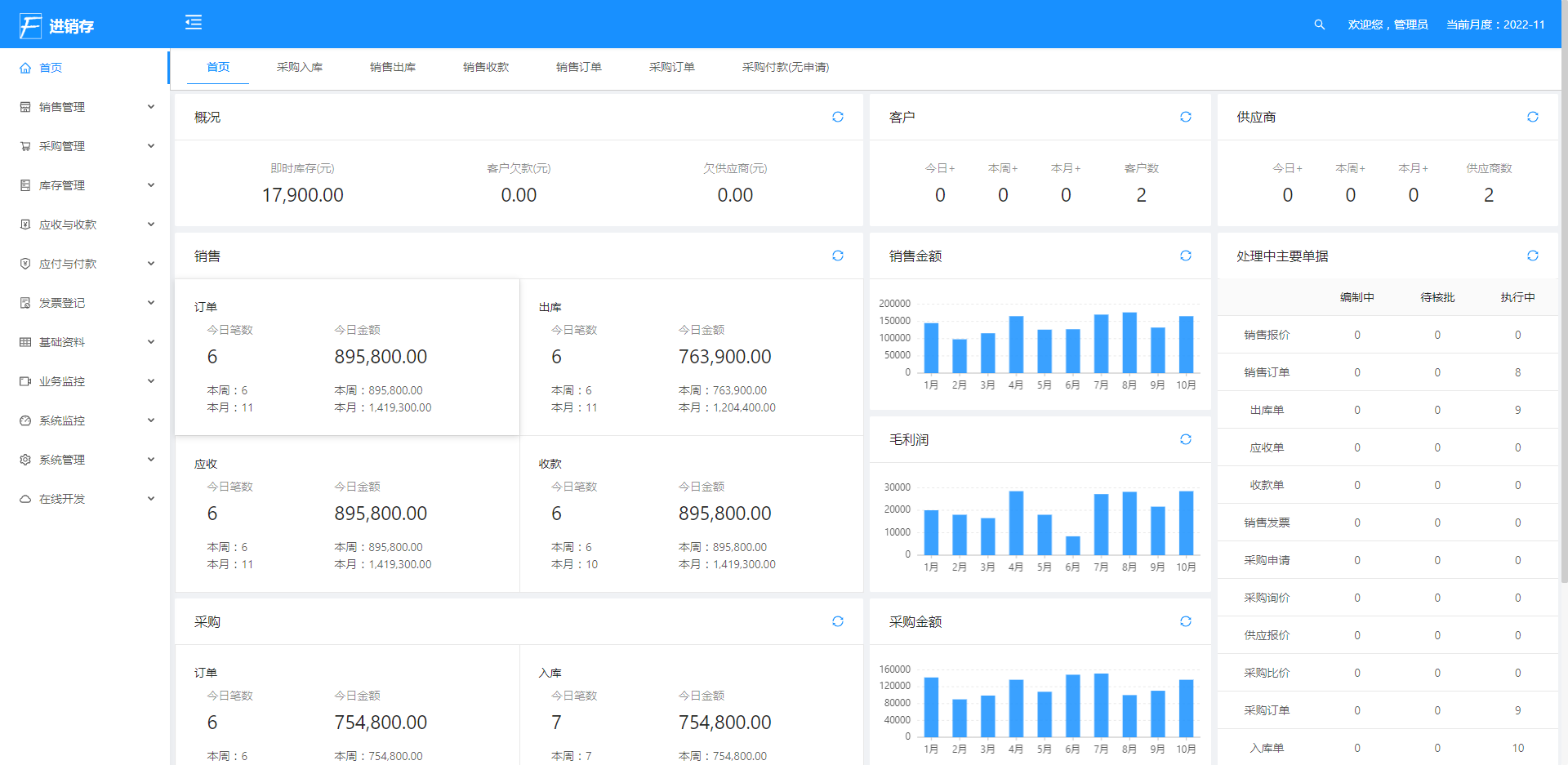Refresh the 供应商 supplier panel
Screen dimensions: 1568x765
1532,117
